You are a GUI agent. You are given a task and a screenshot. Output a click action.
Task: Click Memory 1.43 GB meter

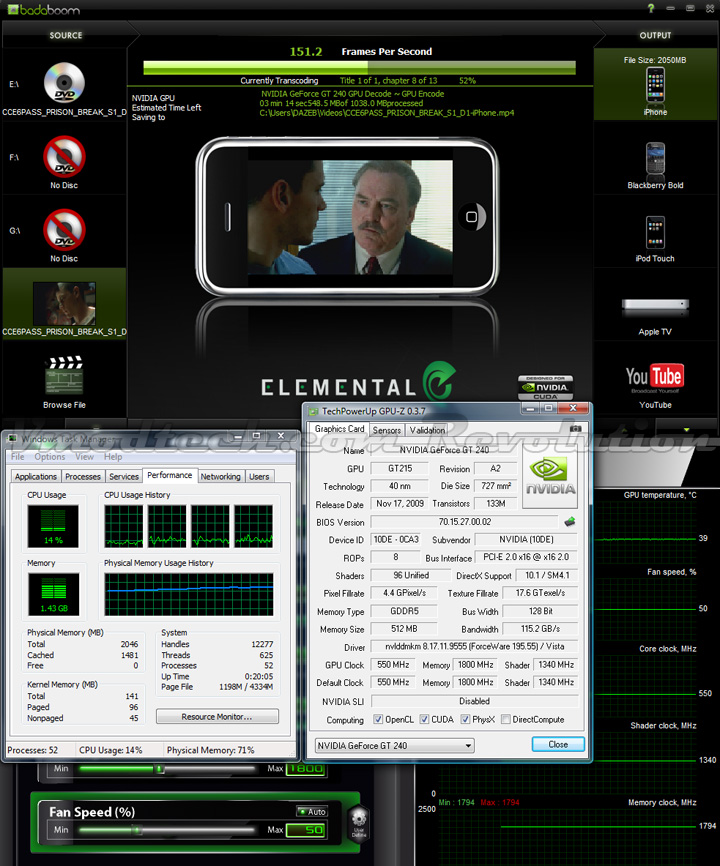pyautogui.click(x=54, y=594)
